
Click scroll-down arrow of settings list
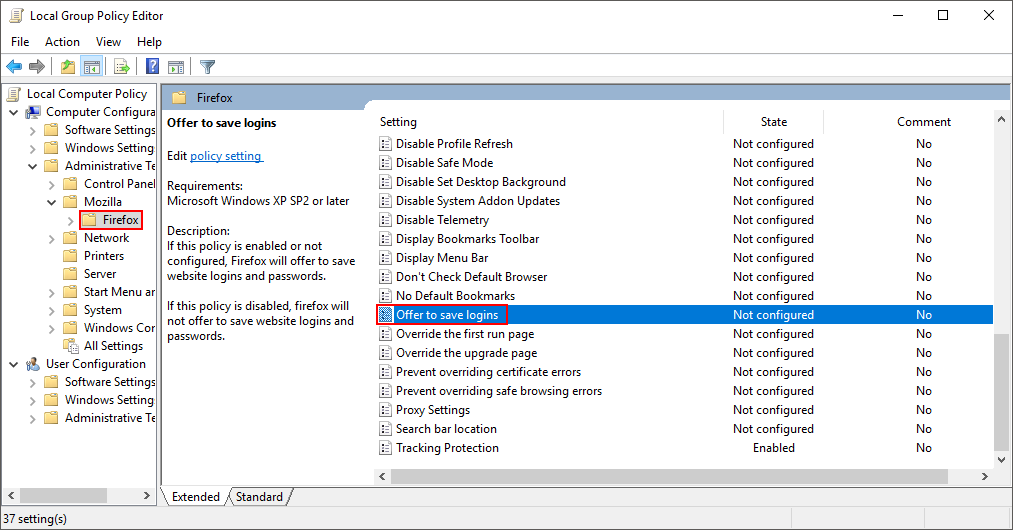[1001, 460]
